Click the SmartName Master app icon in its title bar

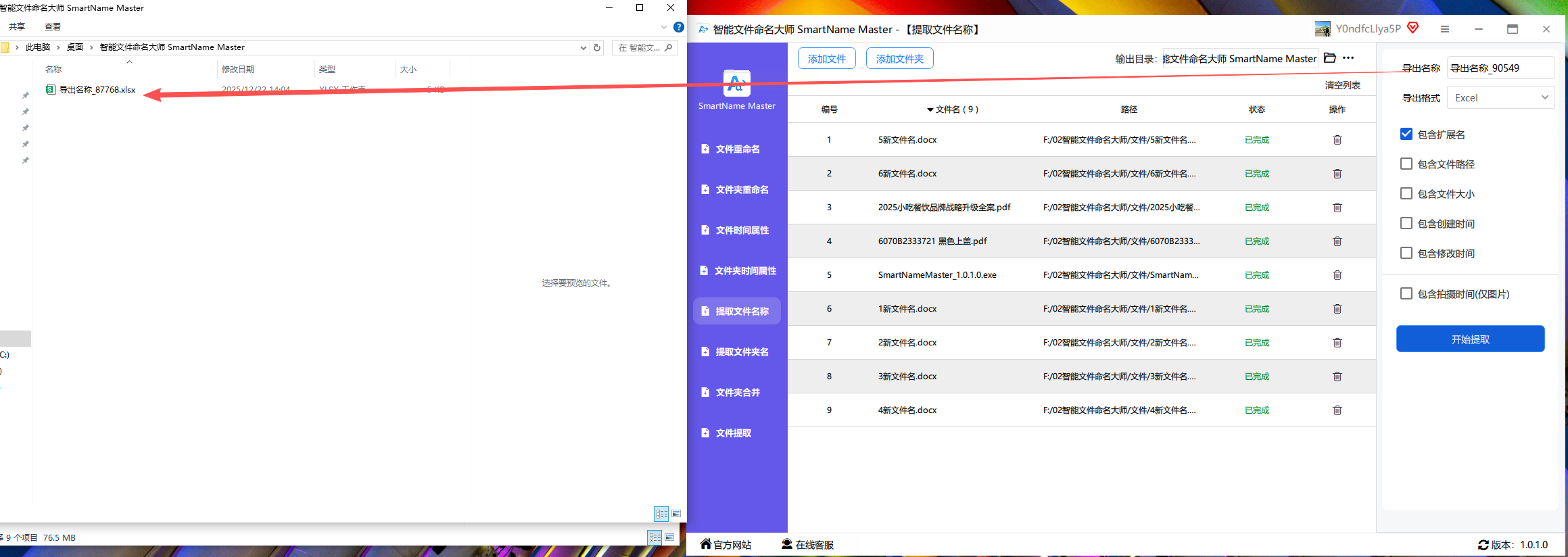tap(703, 29)
